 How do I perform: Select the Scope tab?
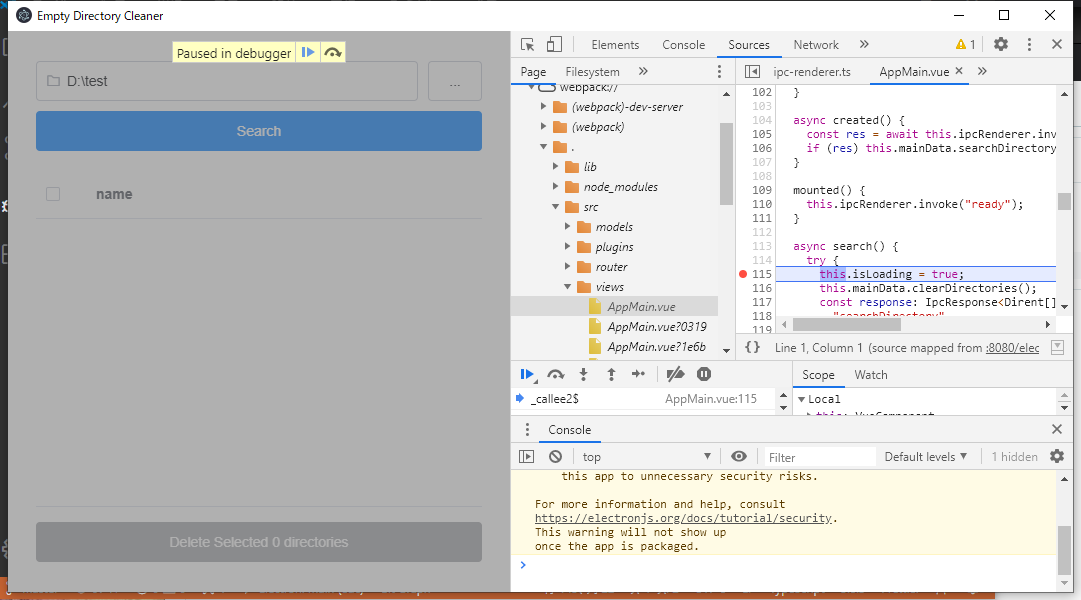pyautogui.click(x=818, y=374)
